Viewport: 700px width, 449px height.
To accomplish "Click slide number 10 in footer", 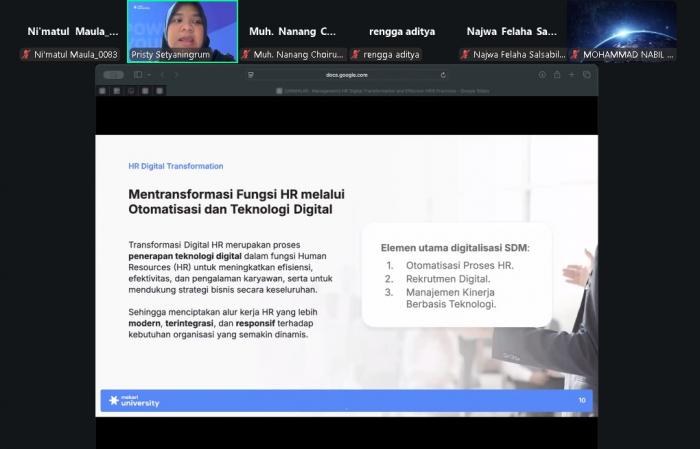I will 582,400.
